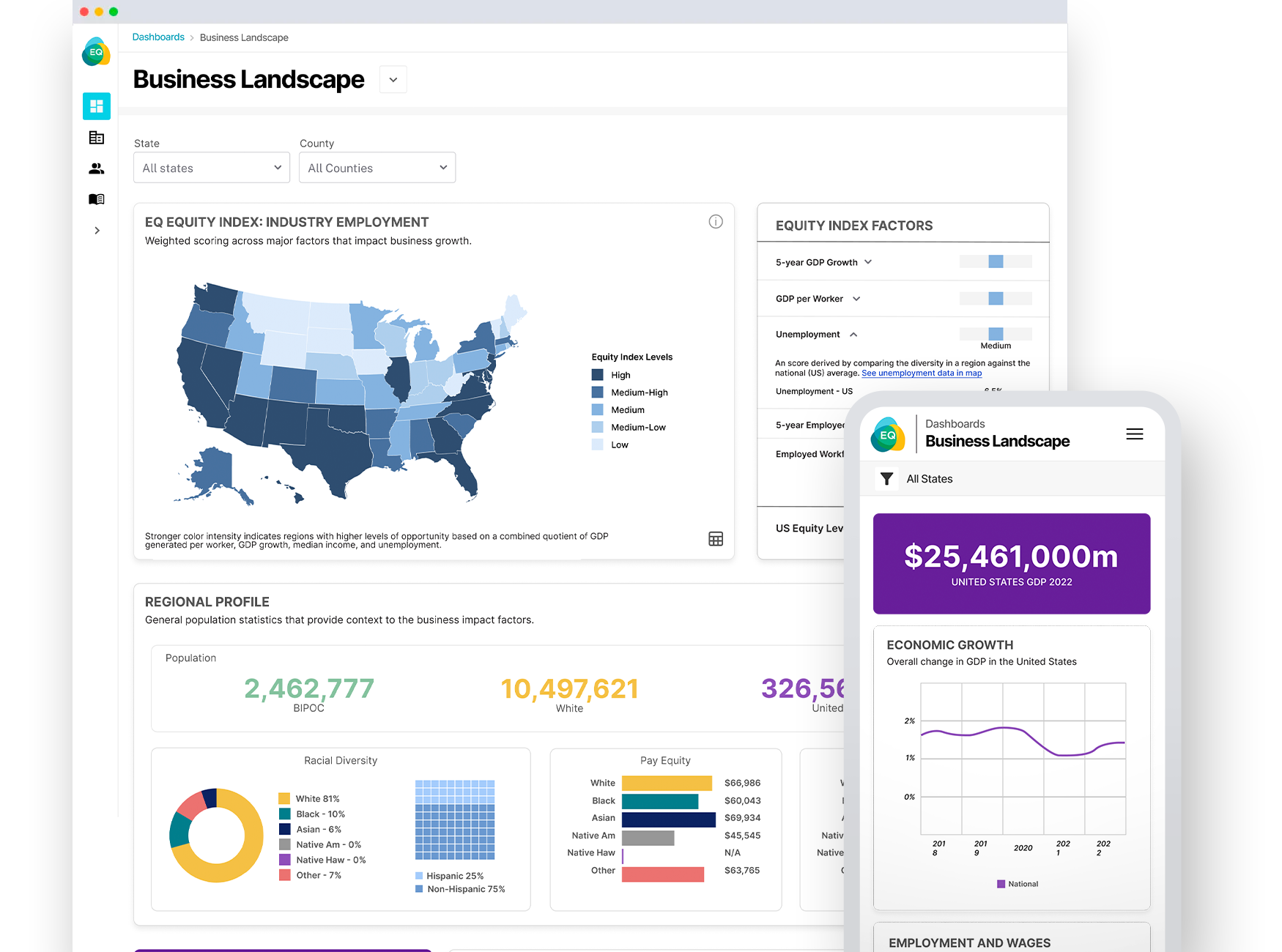Expand the GDP per Worker factor
1282x952 pixels.
pyautogui.click(x=856, y=298)
